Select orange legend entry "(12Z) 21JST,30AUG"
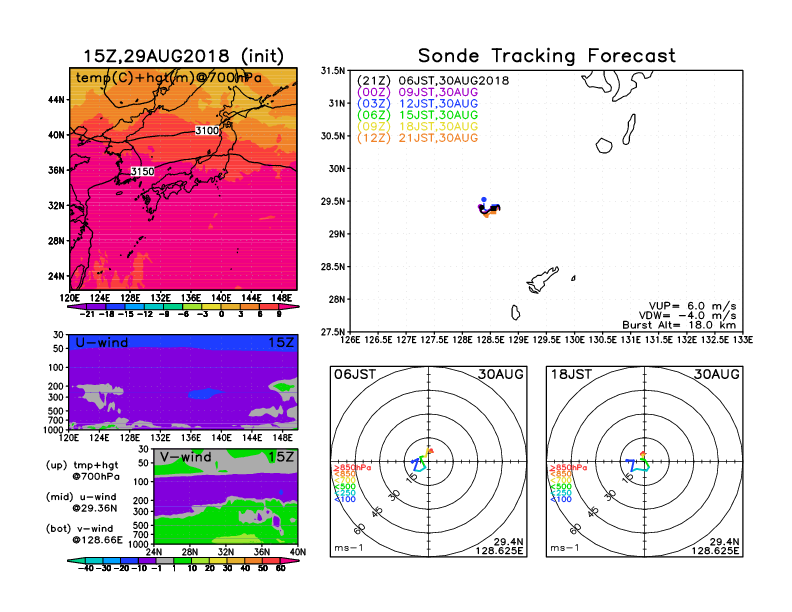Screen dimensions: 792x612 click(x=417, y=138)
